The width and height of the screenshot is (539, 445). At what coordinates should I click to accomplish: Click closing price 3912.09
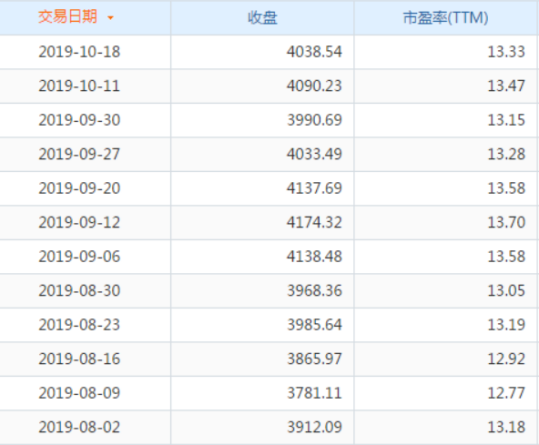click(x=315, y=427)
